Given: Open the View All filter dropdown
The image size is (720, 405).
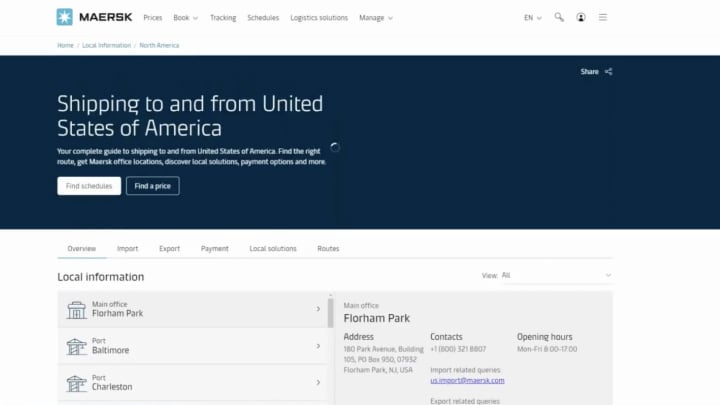Looking at the screenshot, I should click(x=557, y=275).
